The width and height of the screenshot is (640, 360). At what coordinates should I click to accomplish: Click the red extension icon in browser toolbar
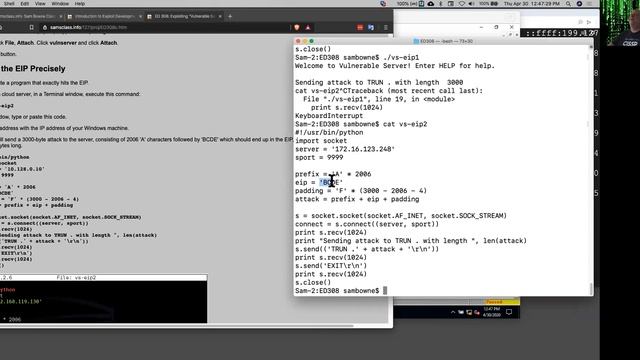tap(360, 27)
